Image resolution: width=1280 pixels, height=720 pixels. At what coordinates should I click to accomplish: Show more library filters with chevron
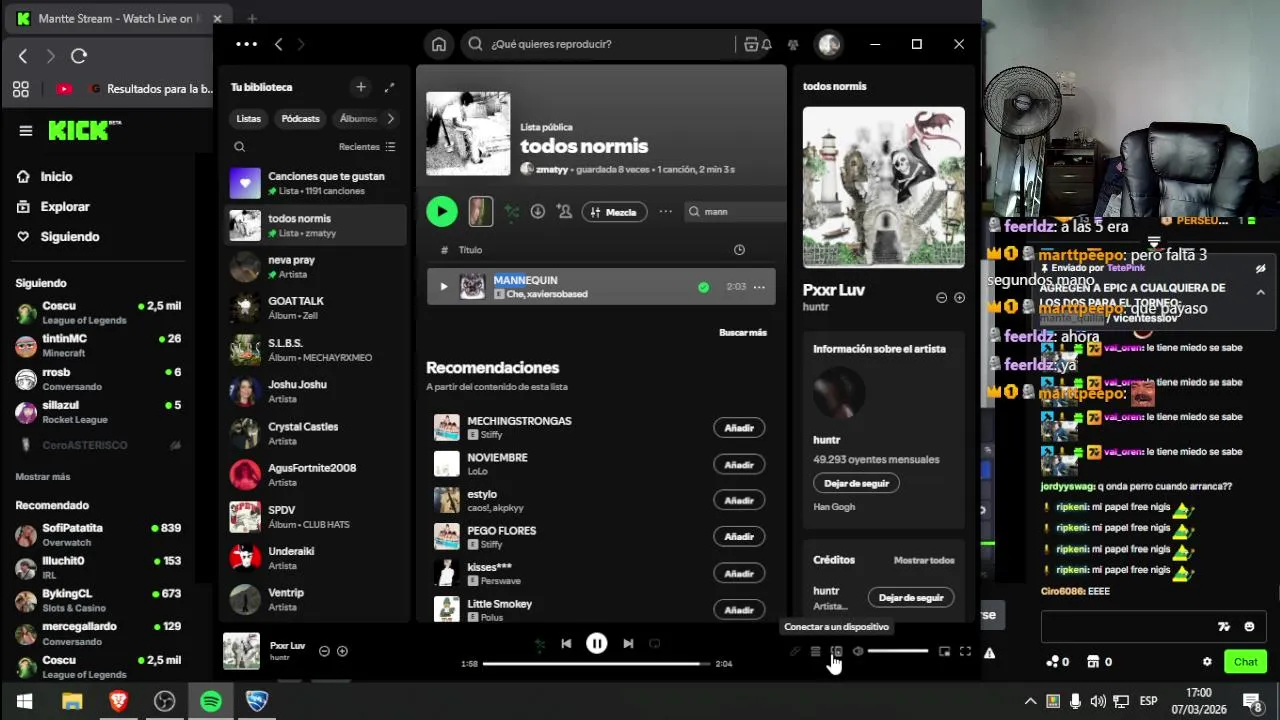[390, 118]
